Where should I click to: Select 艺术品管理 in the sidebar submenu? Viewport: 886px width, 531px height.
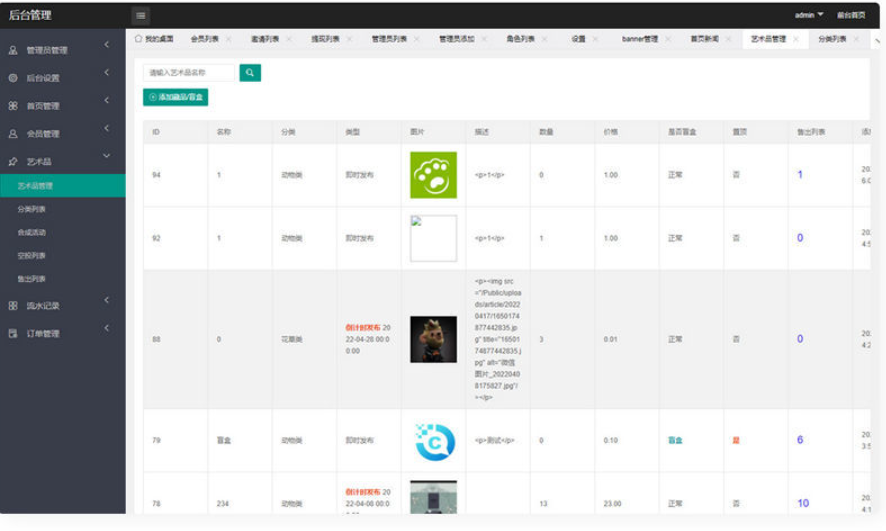pos(63,186)
